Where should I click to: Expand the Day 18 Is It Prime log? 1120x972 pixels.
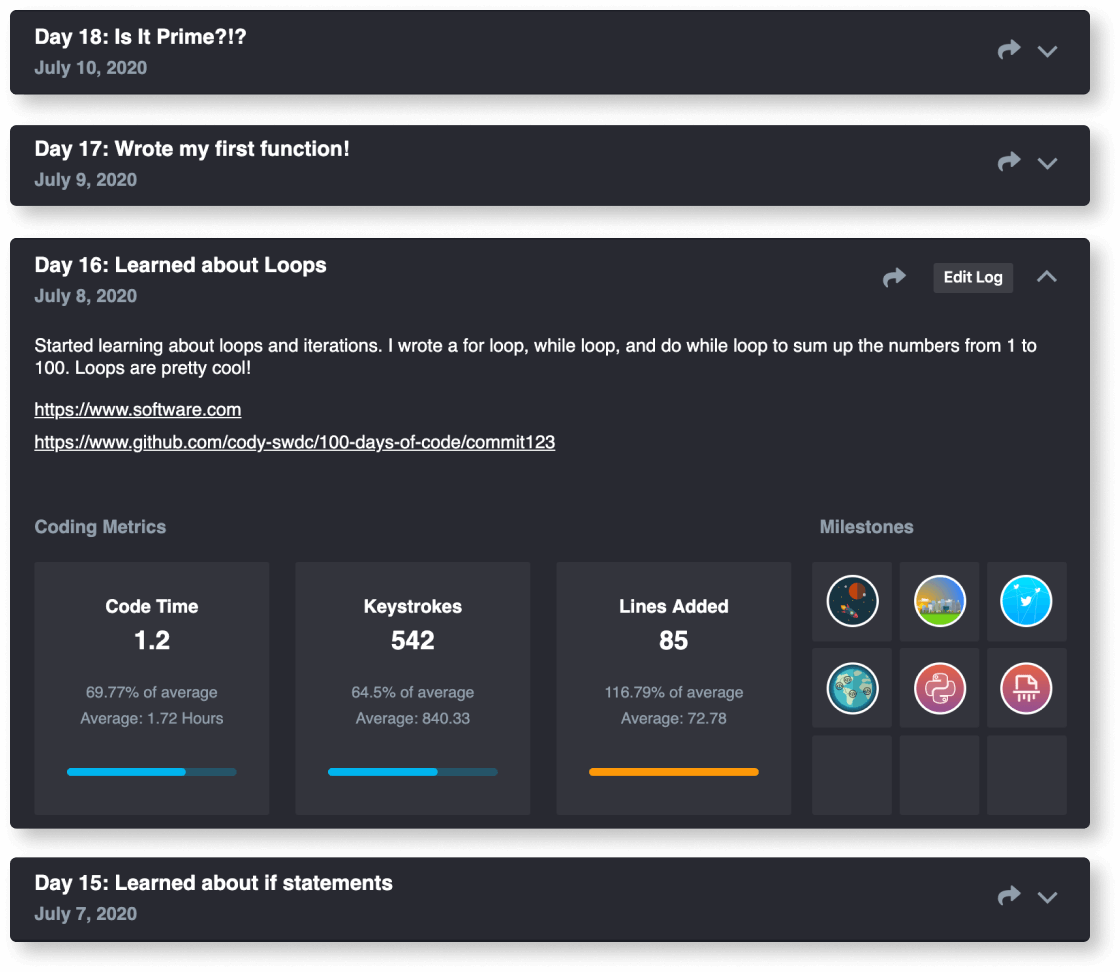1047,51
